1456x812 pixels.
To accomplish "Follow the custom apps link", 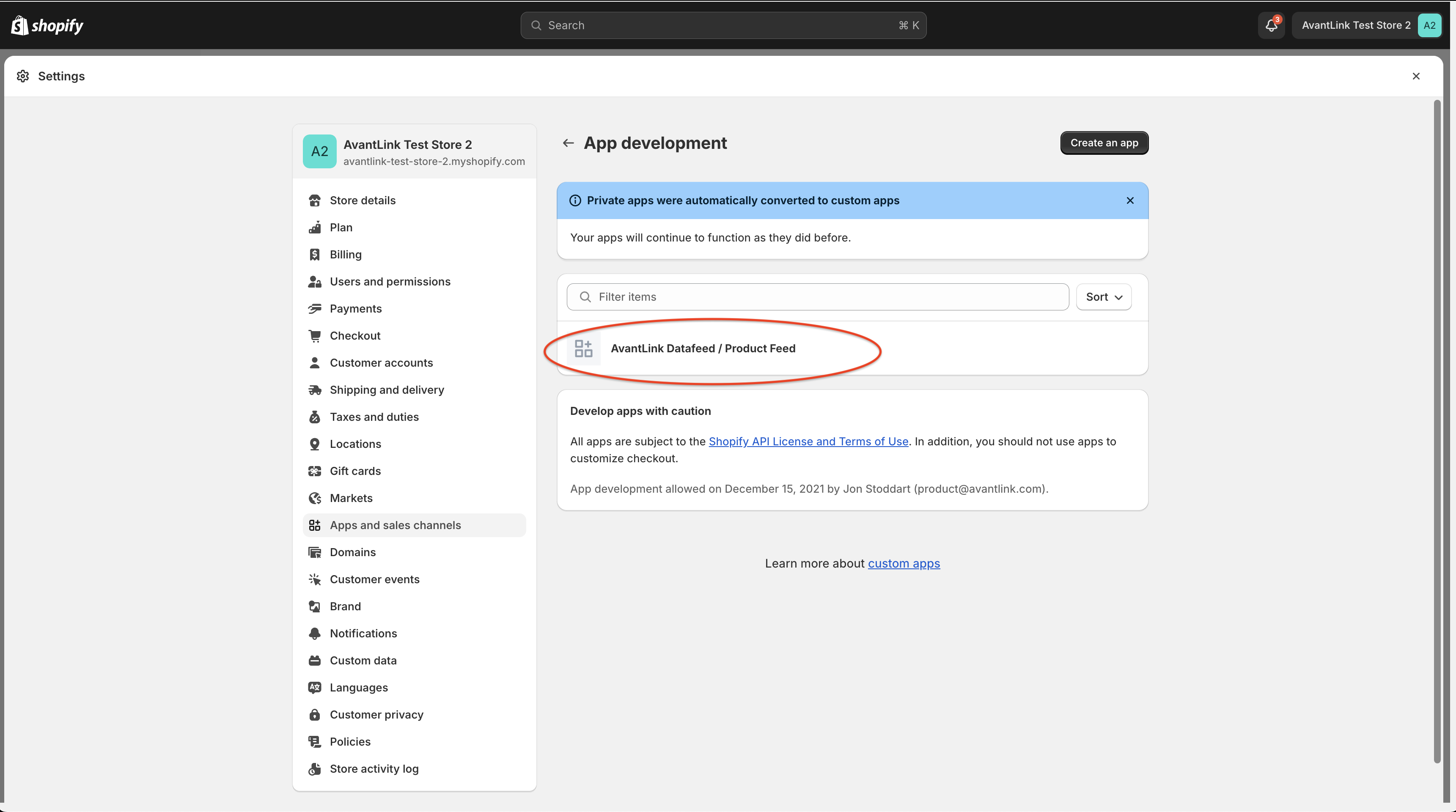I will tap(904, 564).
